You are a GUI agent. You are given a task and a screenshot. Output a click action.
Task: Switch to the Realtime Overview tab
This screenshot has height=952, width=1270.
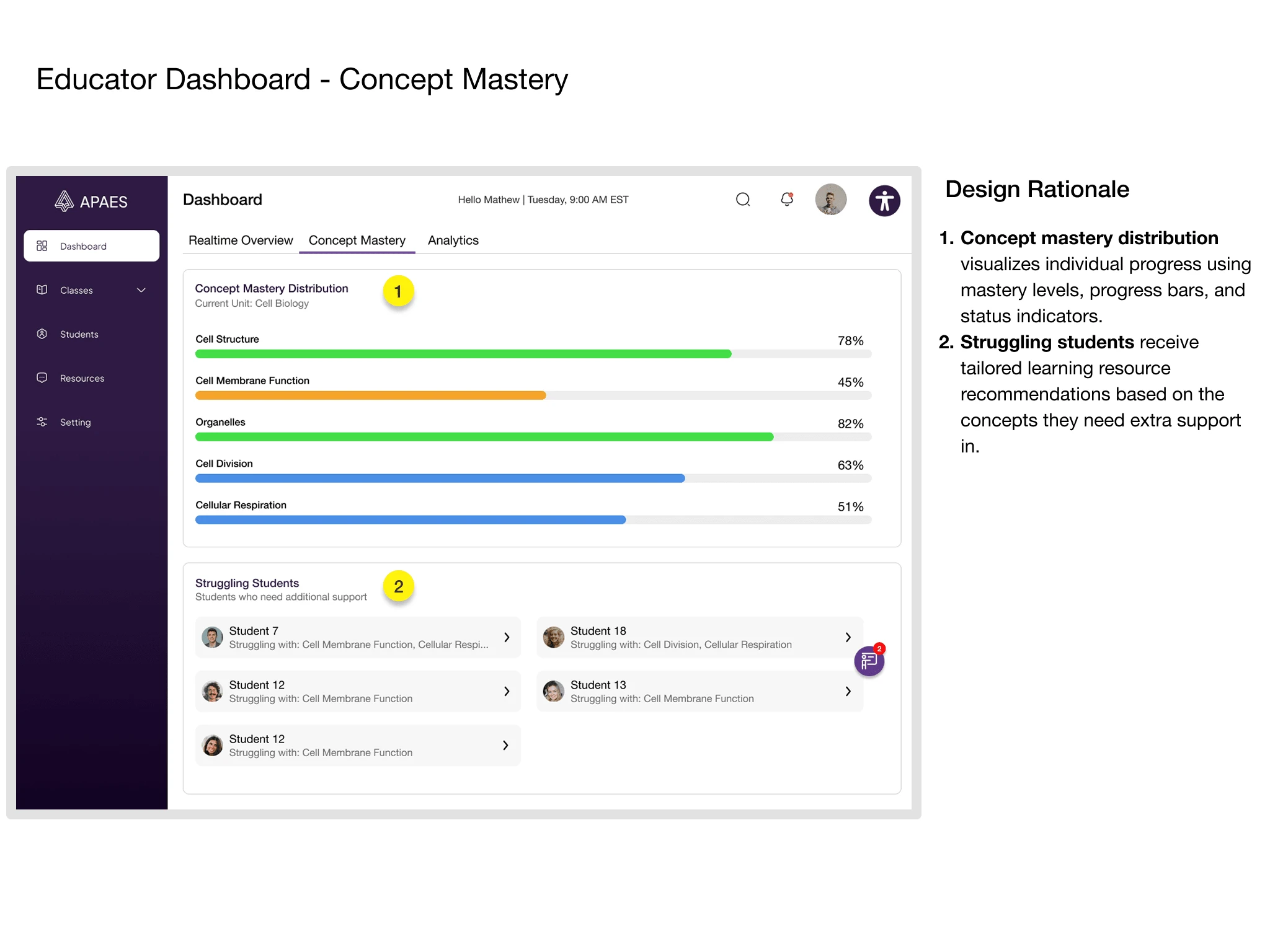coord(241,240)
